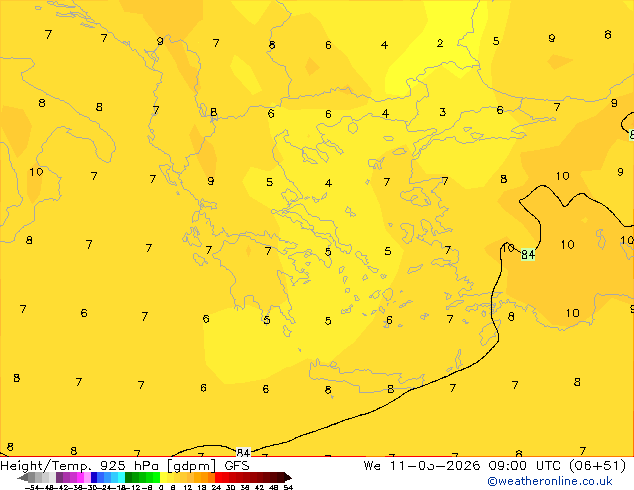The image size is (634, 490).
Task: Click the grey left arrow end of legend
Action: (22, 477)
